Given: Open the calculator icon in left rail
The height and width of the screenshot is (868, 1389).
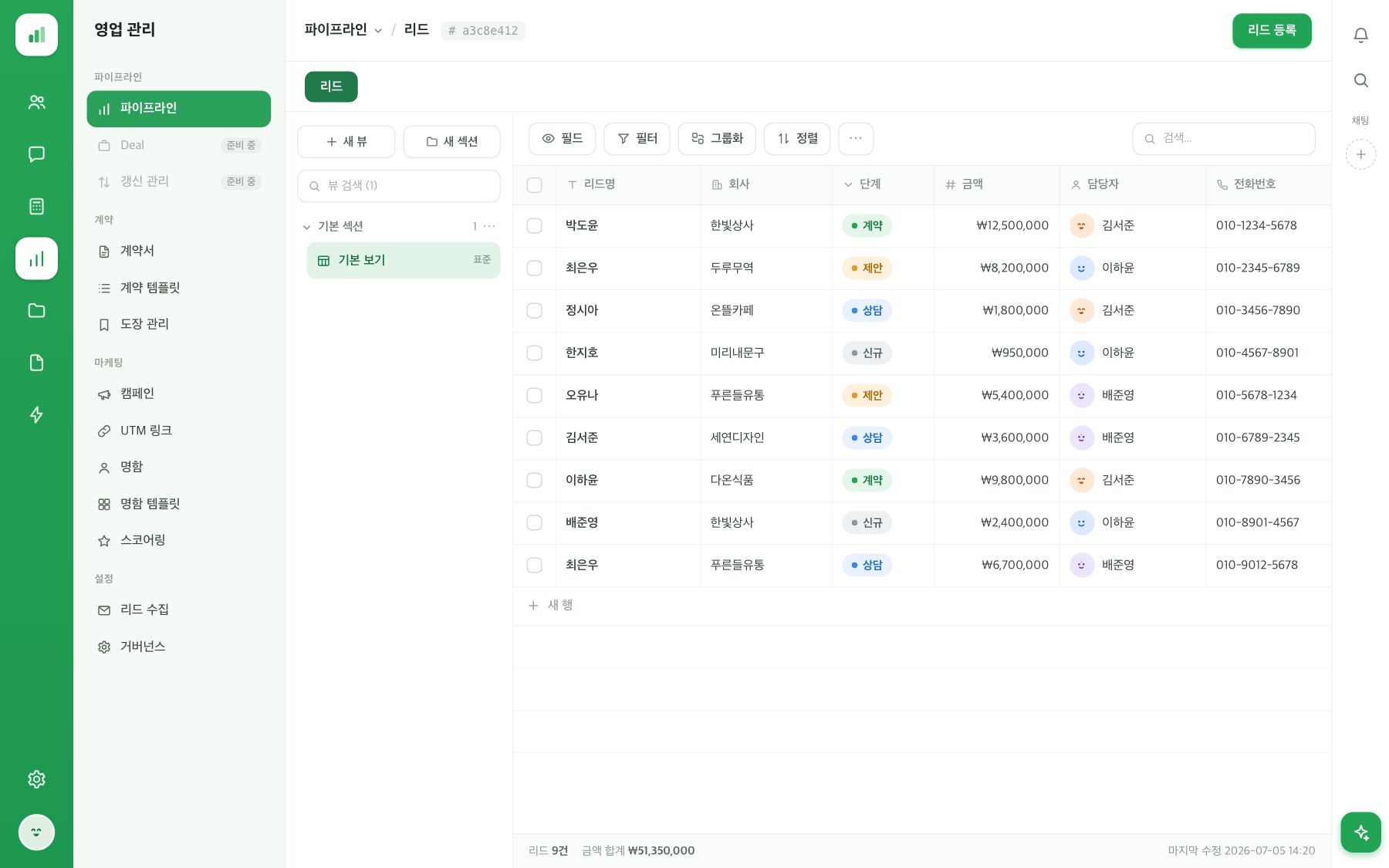Looking at the screenshot, I should click(x=36, y=206).
